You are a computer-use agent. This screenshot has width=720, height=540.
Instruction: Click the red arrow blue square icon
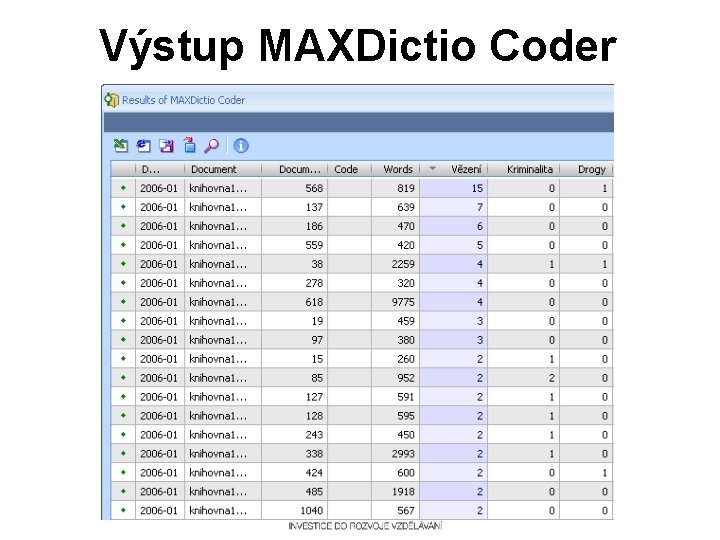coord(189,145)
